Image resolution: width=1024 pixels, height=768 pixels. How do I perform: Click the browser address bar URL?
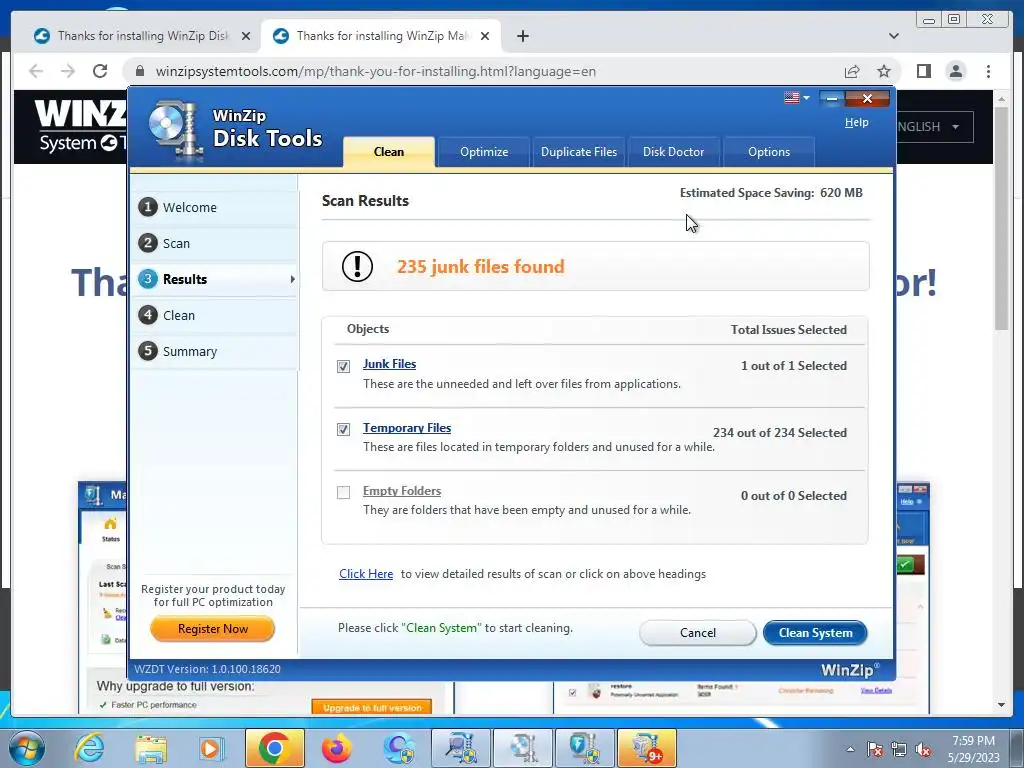(376, 71)
